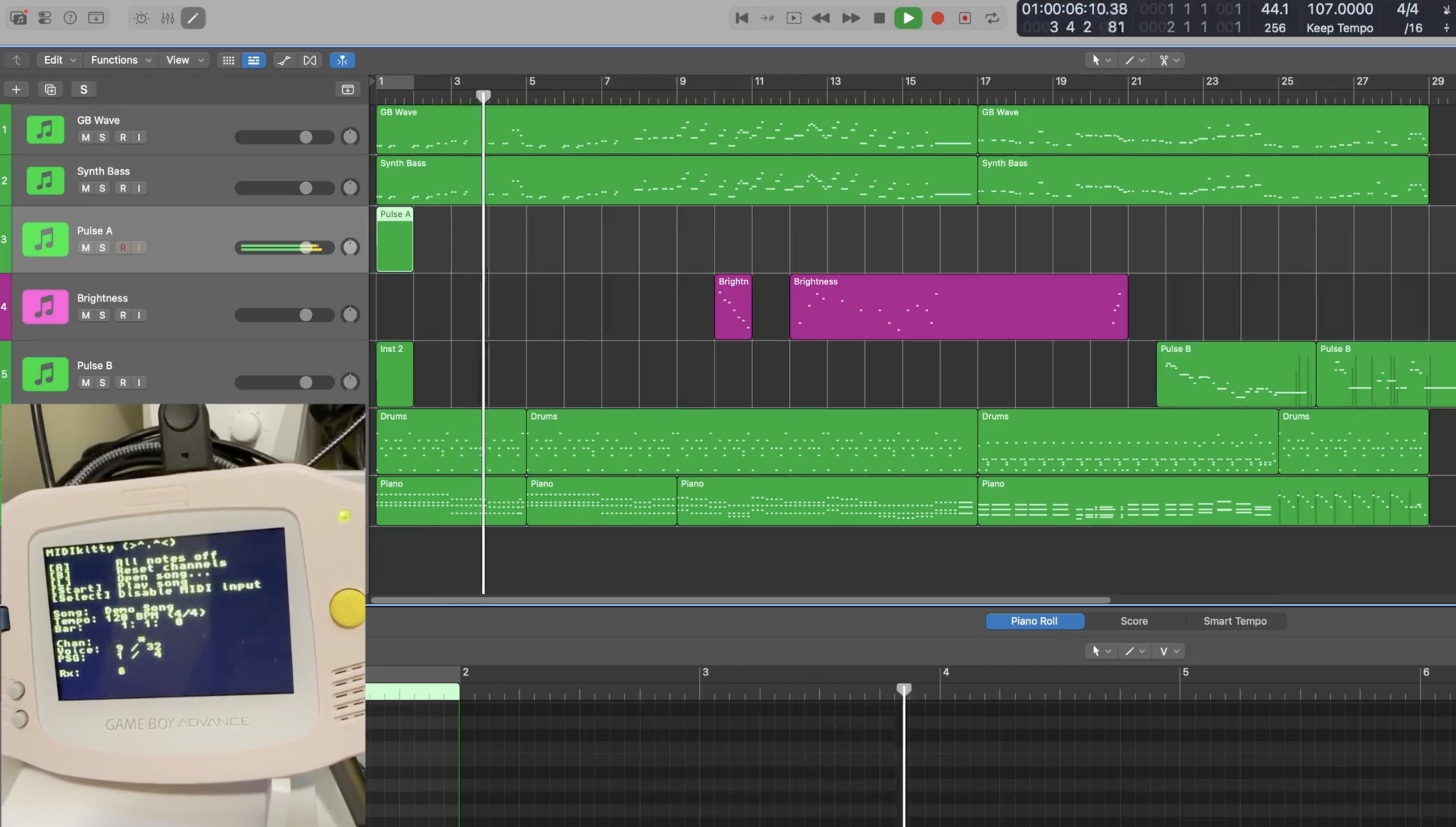Select the long Brightness region at bar 12
This screenshot has height=827, width=1456.
(959, 307)
